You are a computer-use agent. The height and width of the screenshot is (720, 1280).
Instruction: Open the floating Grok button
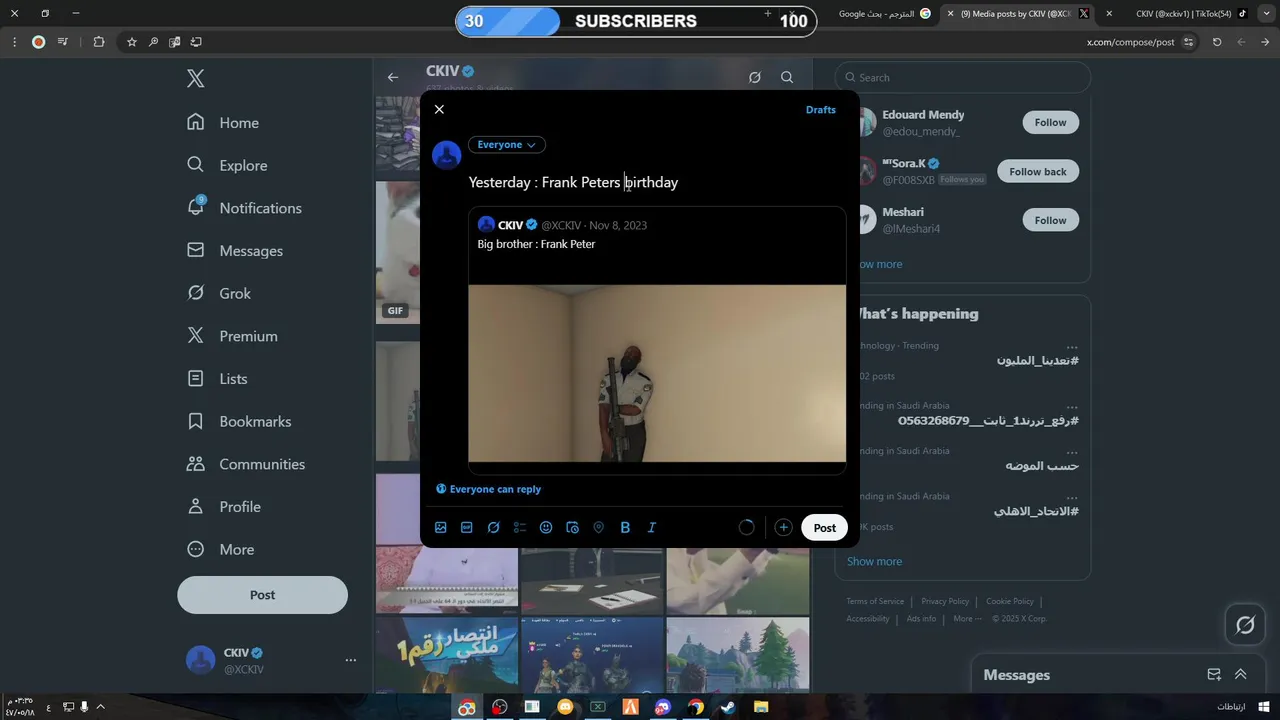[x=1245, y=625]
